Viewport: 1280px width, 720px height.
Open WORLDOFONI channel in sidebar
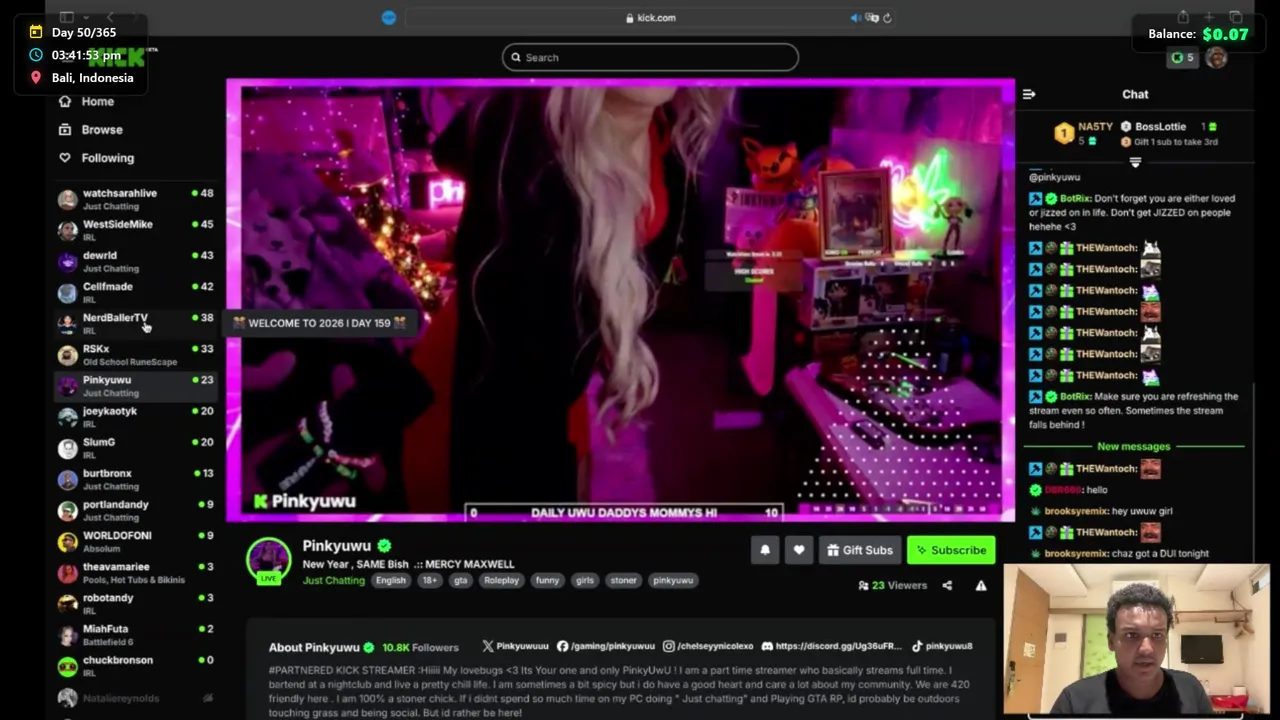135,541
